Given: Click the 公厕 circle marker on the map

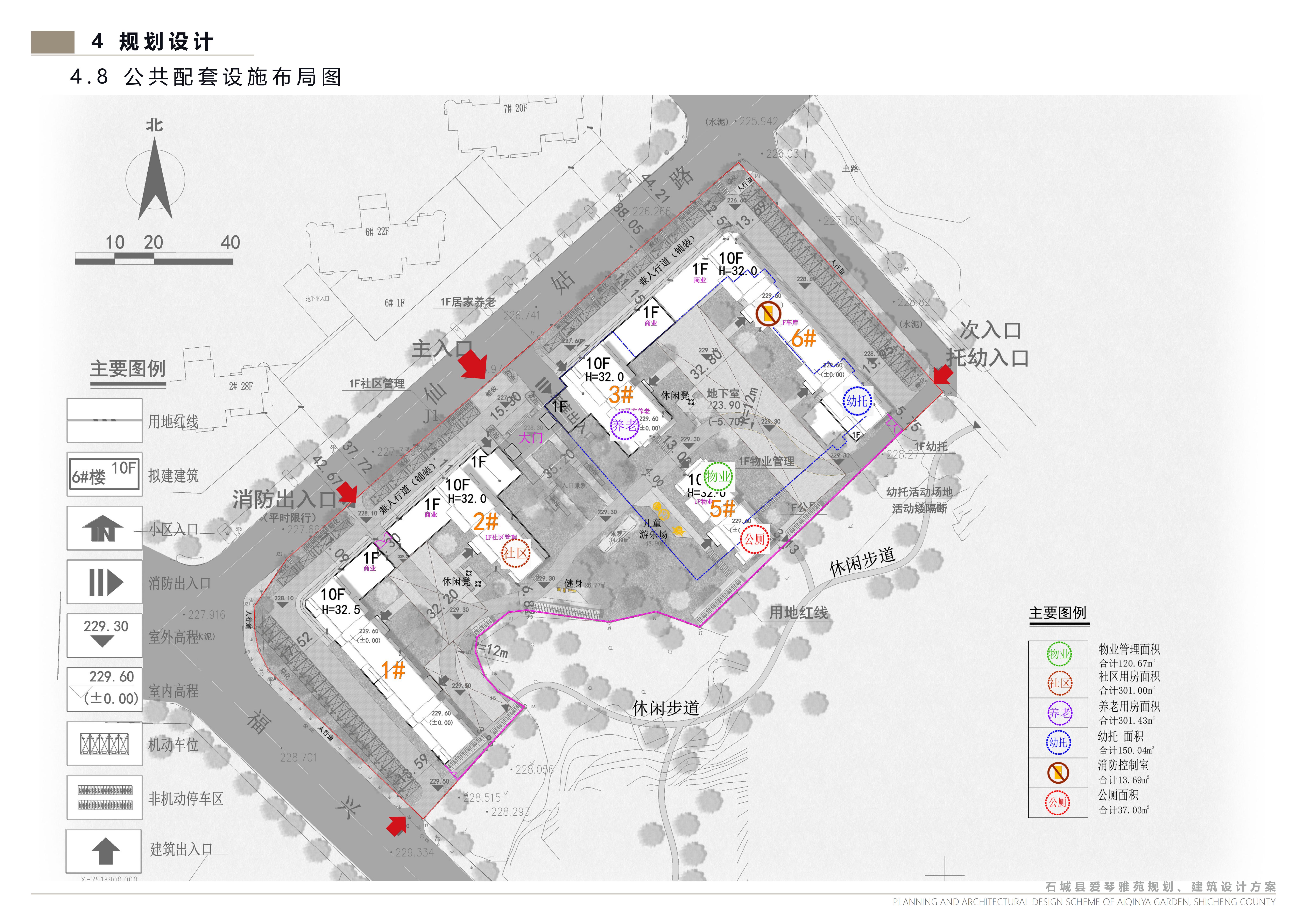Looking at the screenshot, I should coord(754,539).
